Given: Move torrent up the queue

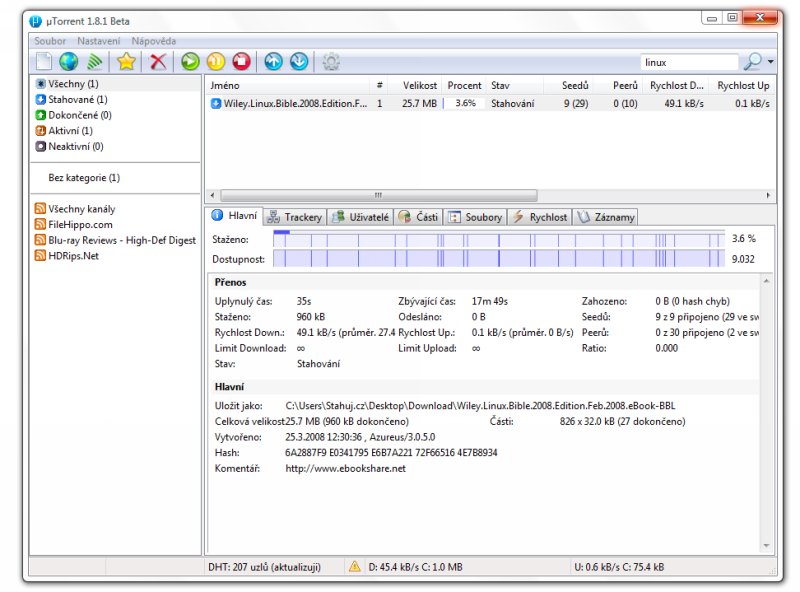Looking at the screenshot, I should coord(273,62).
